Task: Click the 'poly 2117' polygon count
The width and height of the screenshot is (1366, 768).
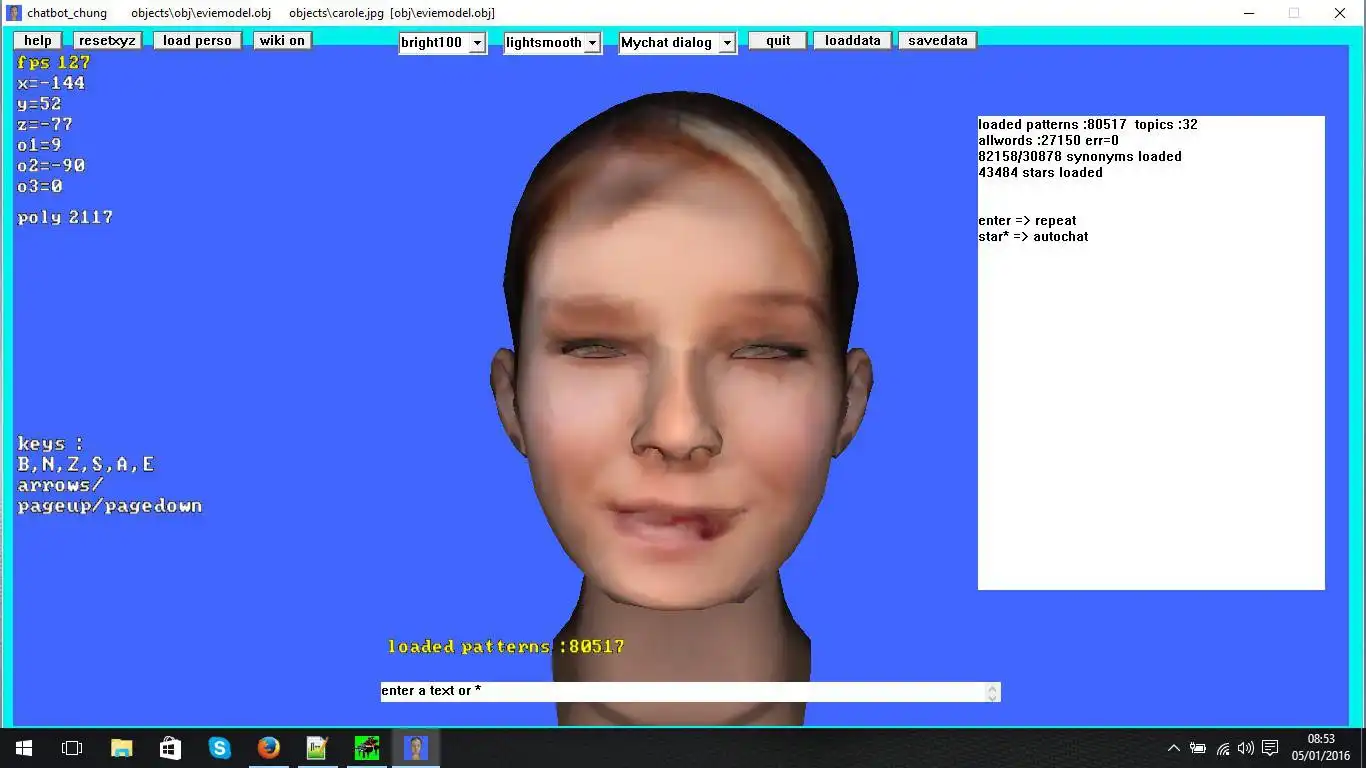Action: coord(65,217)
